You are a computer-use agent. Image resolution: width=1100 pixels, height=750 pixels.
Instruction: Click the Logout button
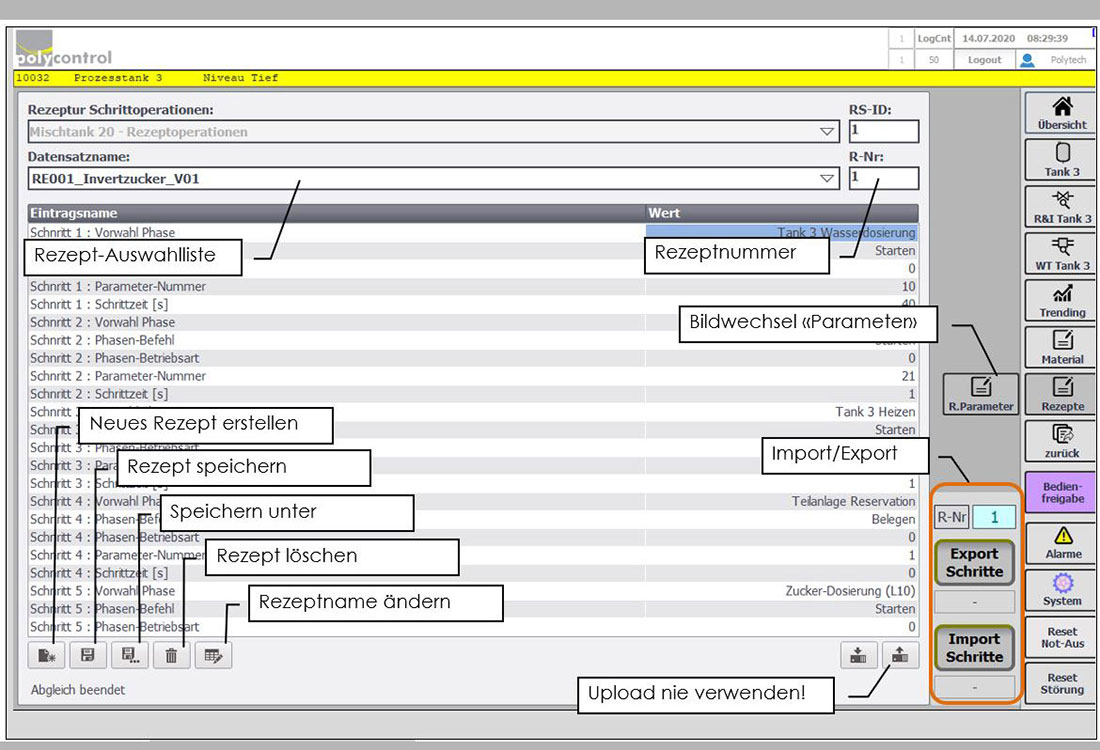click(984, 60)
